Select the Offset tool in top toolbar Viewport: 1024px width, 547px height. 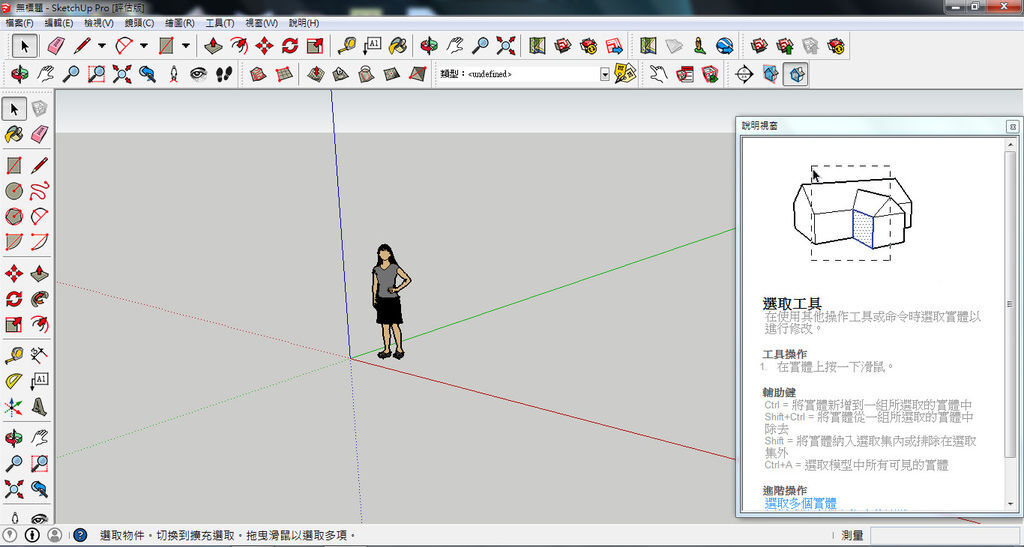point(239,46)
